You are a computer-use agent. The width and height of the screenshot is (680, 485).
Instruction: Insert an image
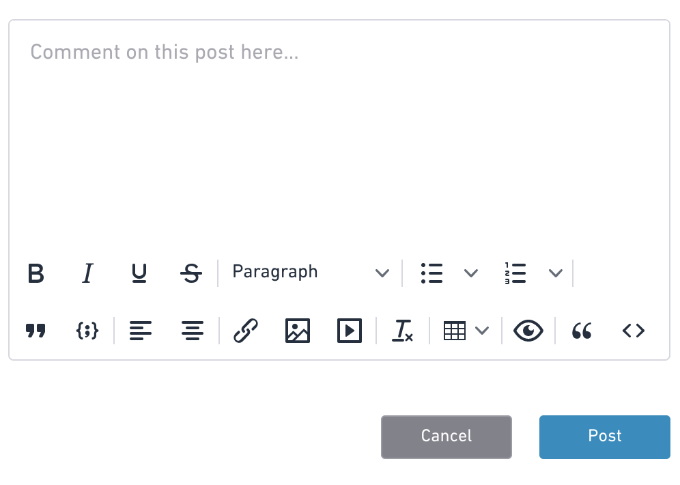[x=298, y=331]
